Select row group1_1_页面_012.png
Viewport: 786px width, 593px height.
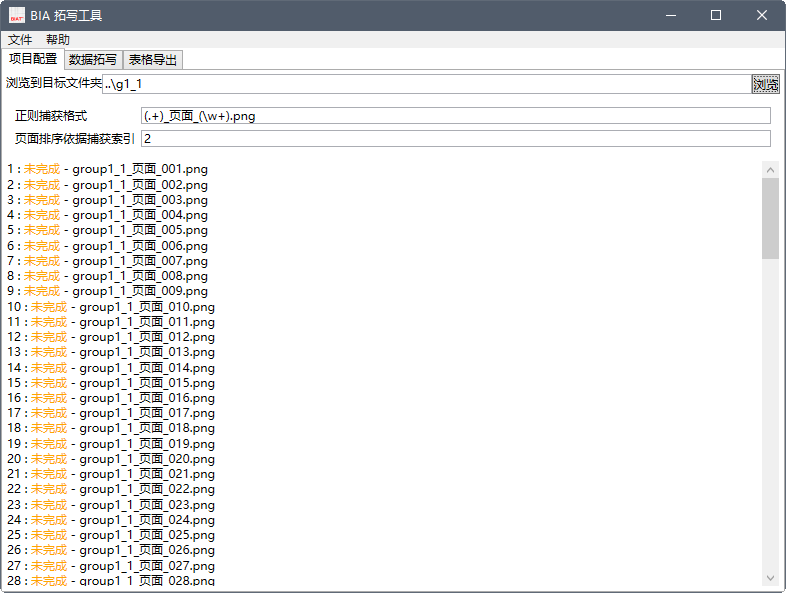pos(111,337)
